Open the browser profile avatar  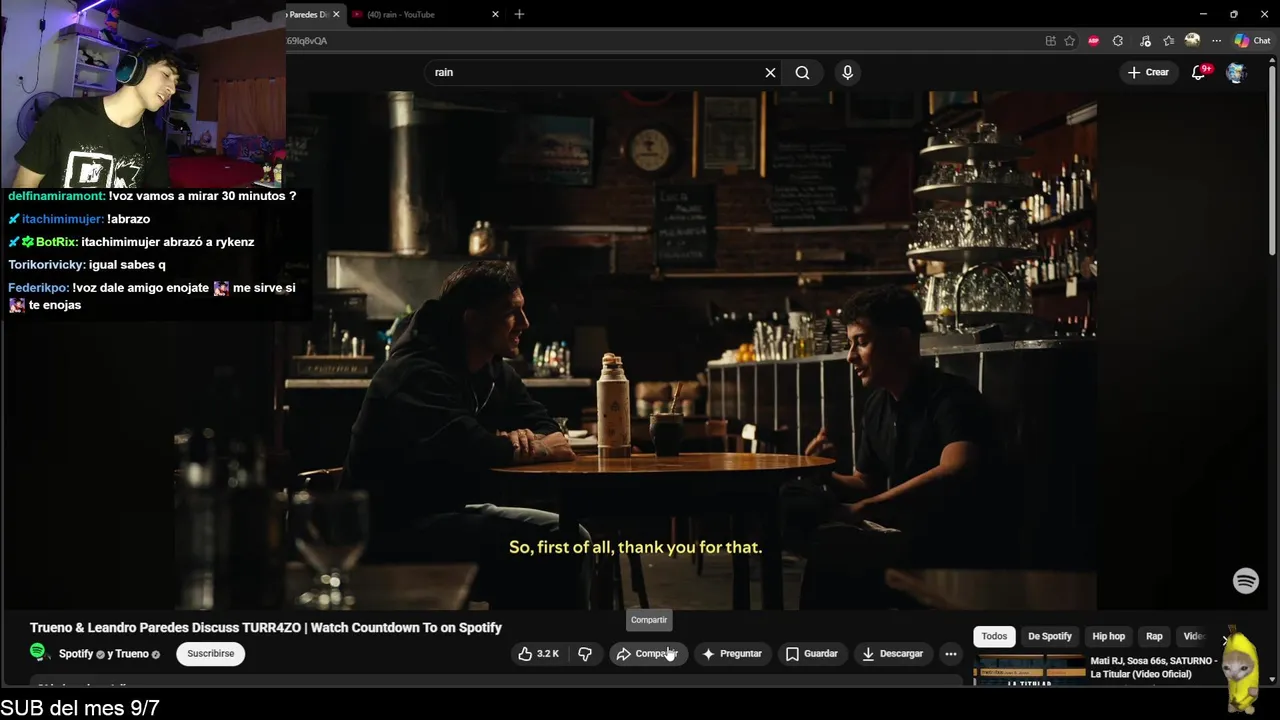[x=1192, y=40]
